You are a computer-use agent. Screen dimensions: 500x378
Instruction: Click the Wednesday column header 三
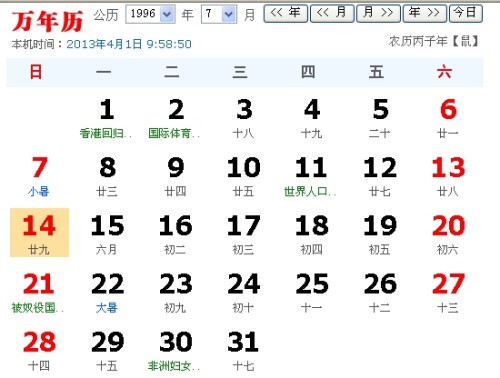(240, 72)
